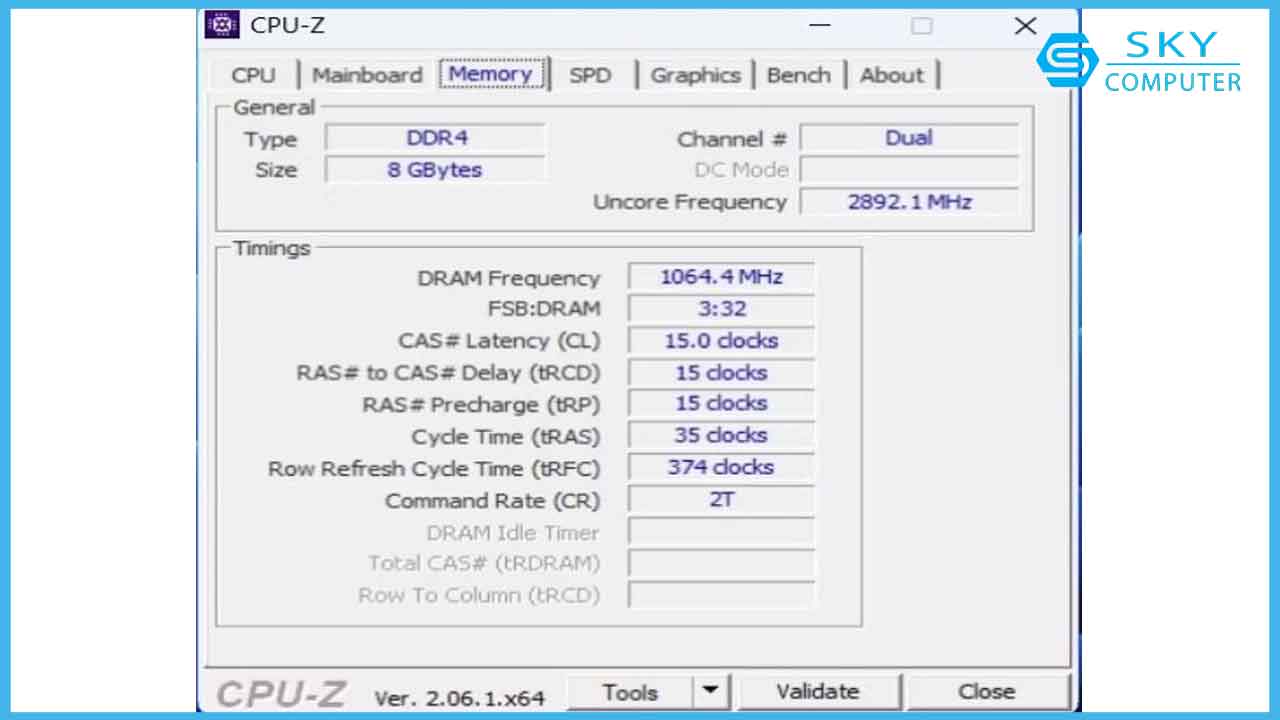This screenshot has height=720, width=1280.
Task: Select the Memory tab
Action: 490,74
